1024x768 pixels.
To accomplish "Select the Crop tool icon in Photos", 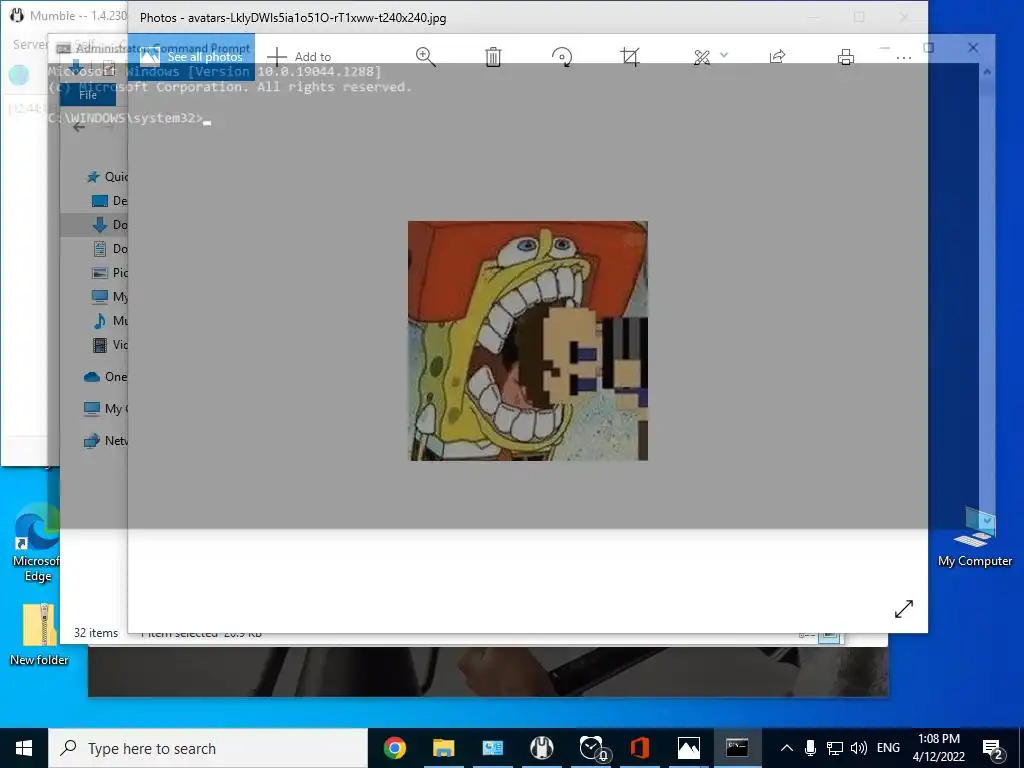I will pos(630,57).
